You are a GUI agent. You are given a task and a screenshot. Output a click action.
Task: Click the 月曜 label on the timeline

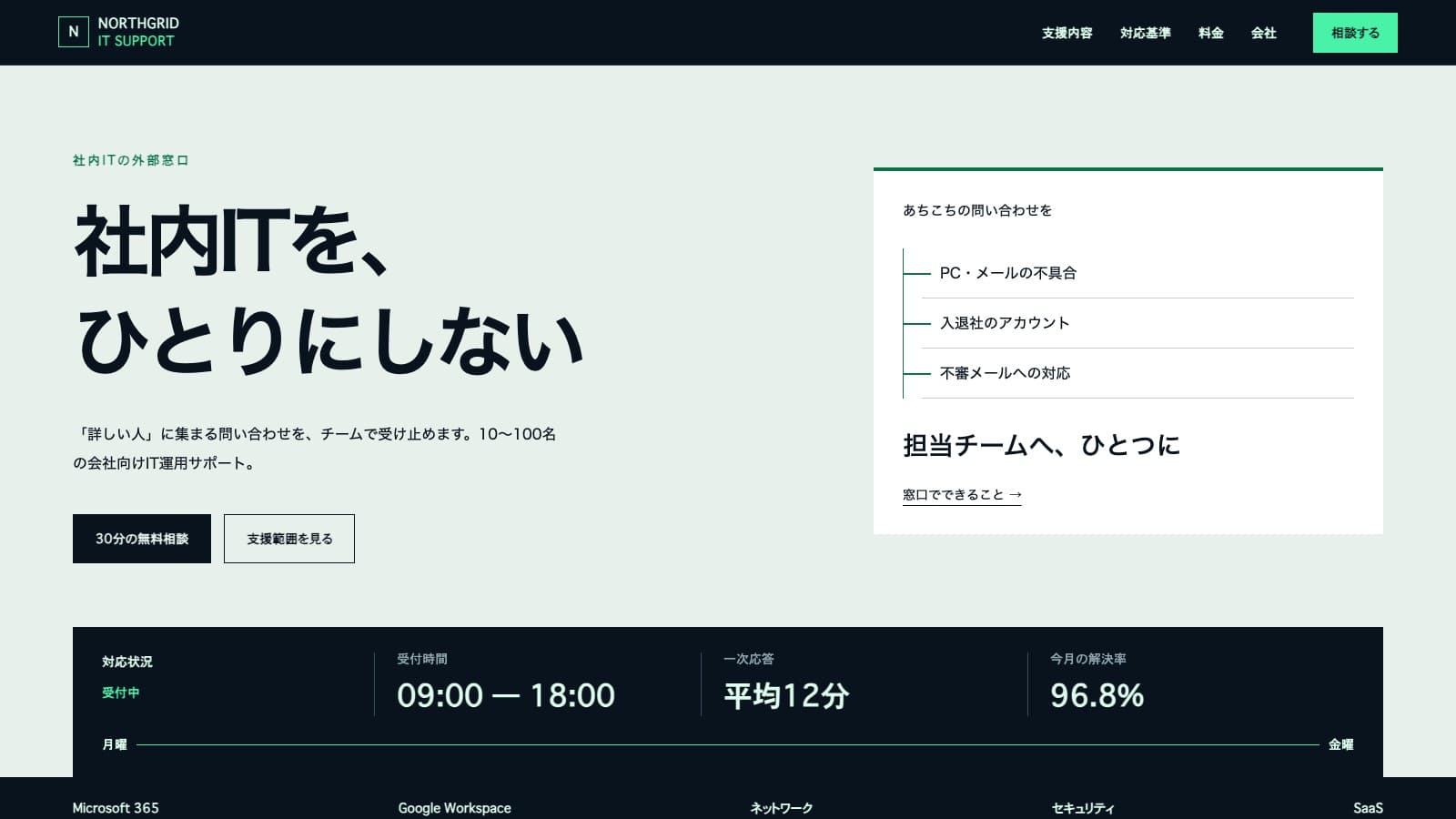point(115,744)
